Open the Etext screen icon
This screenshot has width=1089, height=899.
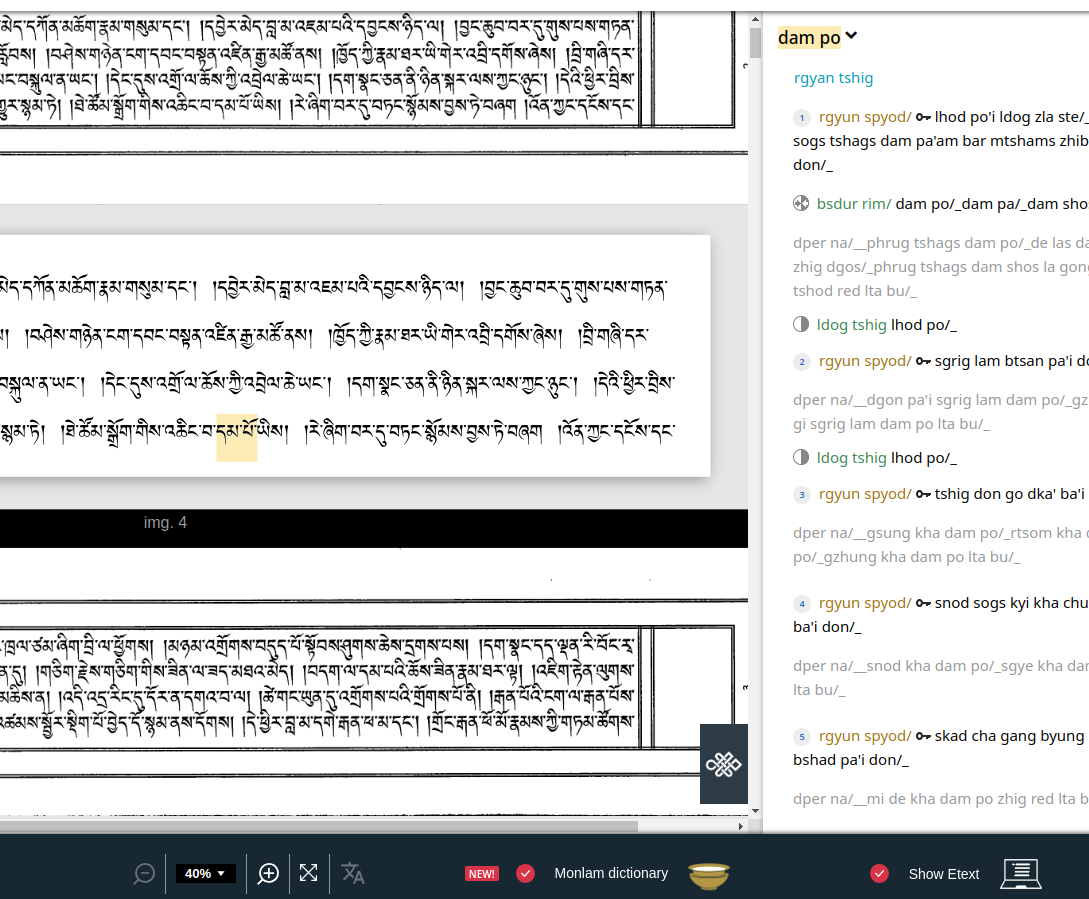1019,873
